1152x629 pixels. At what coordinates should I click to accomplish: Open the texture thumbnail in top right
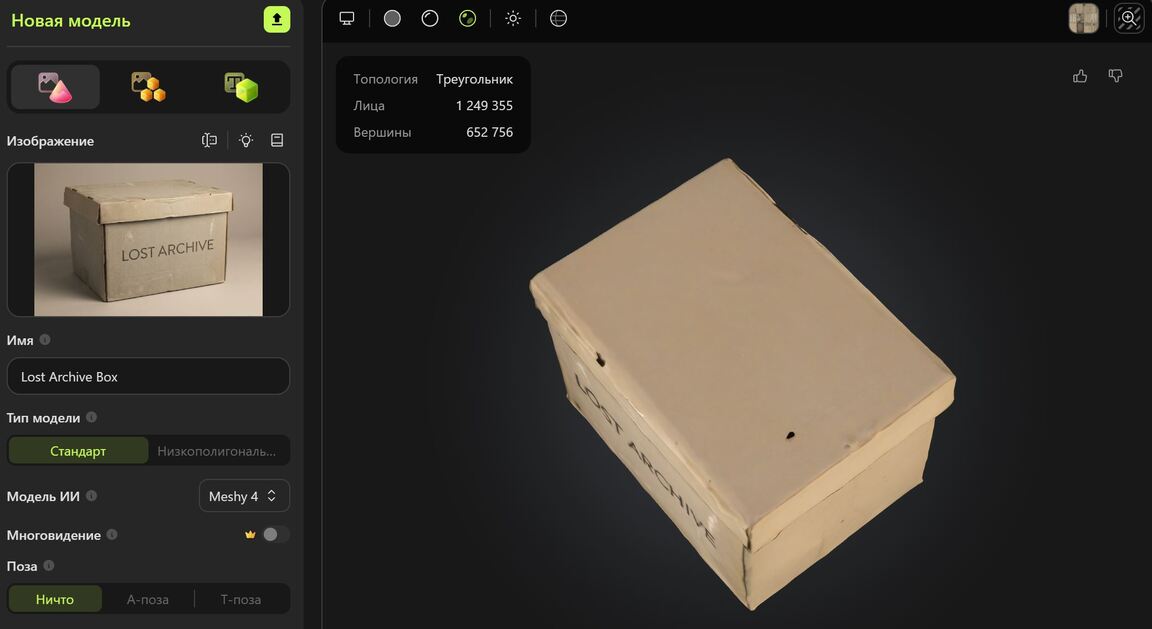(x=1084, y=18)
